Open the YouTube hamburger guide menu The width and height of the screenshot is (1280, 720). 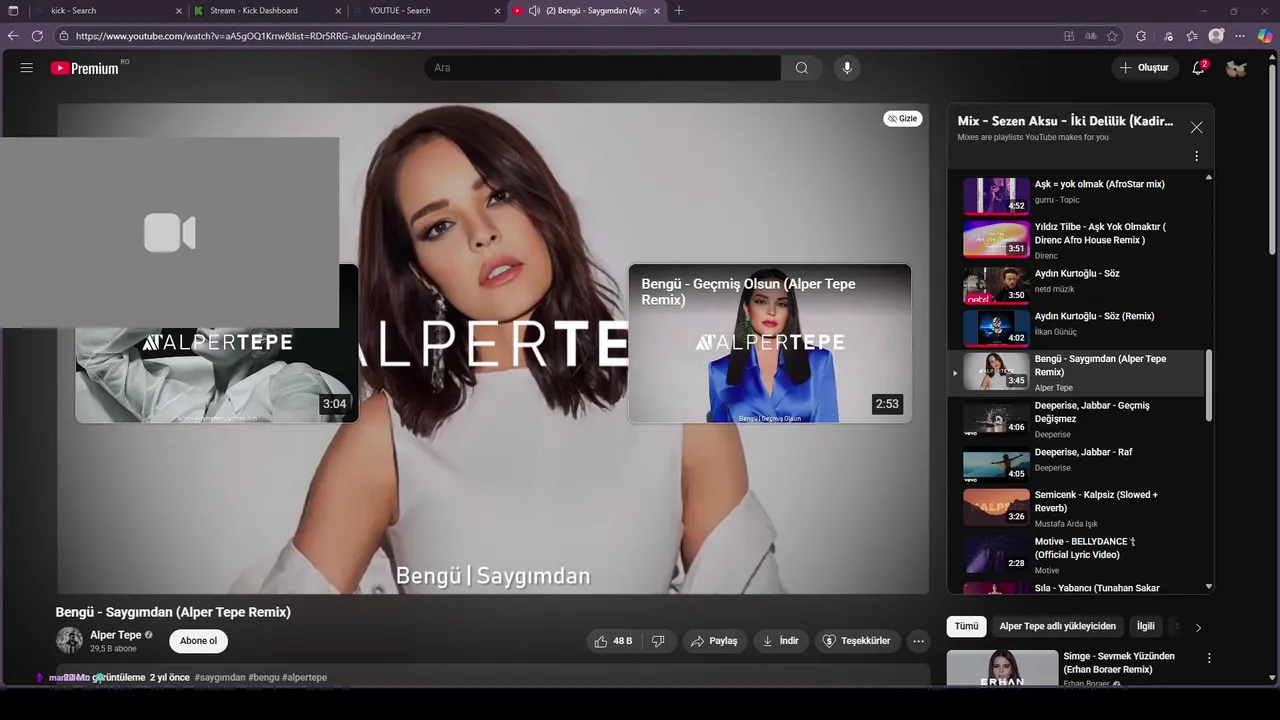(27, 68)
